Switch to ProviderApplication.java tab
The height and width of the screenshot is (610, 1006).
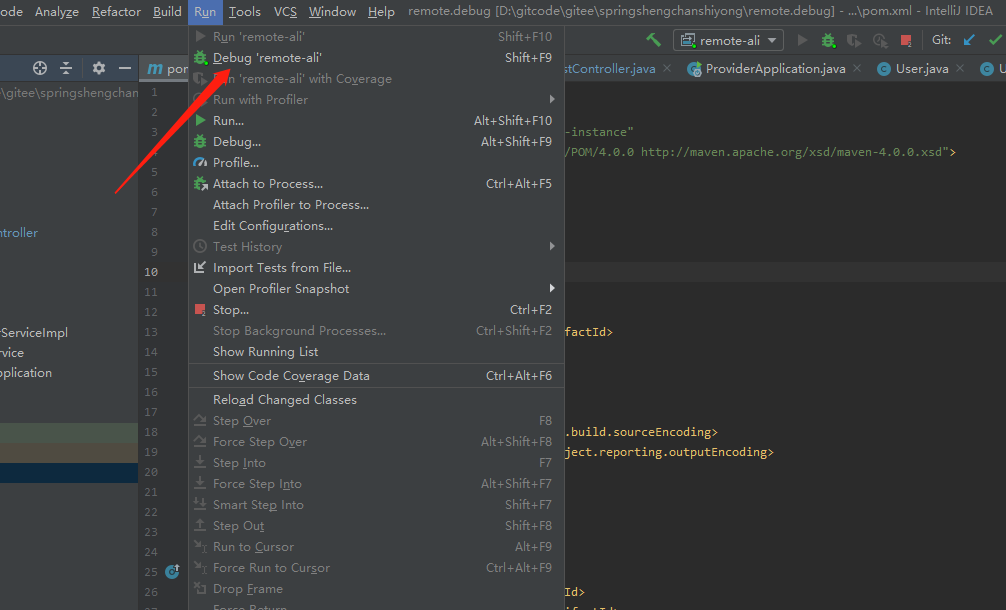[x=775, y=69]
